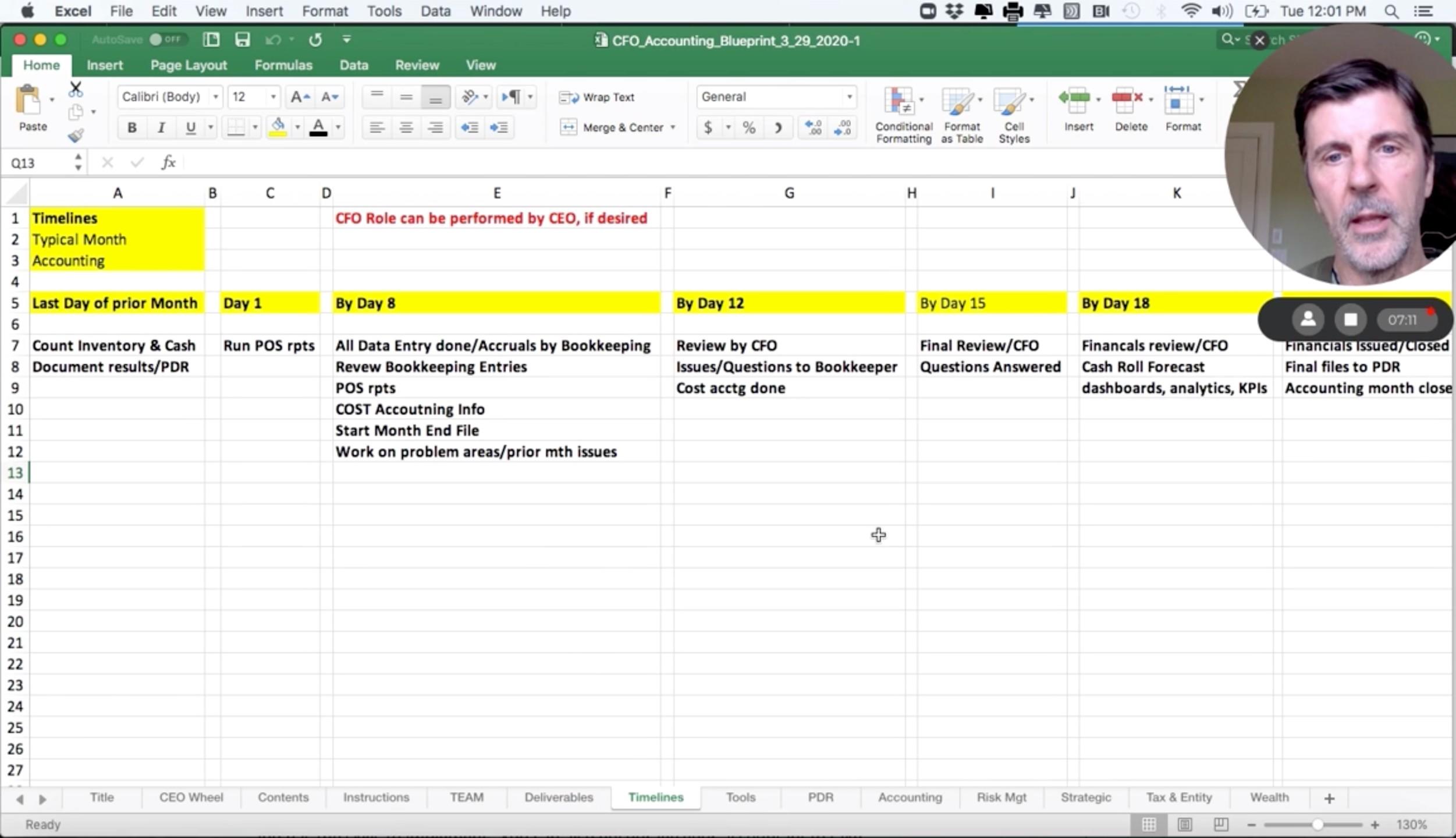The height and width of the screenshot is (838, 1456).
Task: Toggle Bold formatting
Action: [x=132, y=127]
